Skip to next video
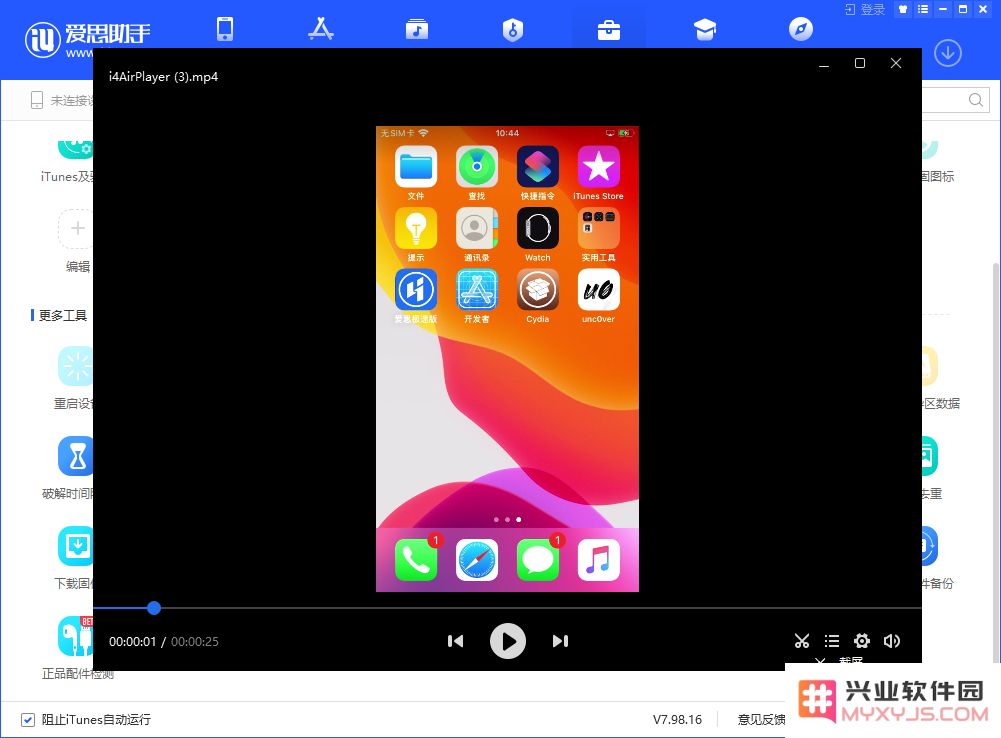This screenshot has width=1001, height=738. click(561, 641)
